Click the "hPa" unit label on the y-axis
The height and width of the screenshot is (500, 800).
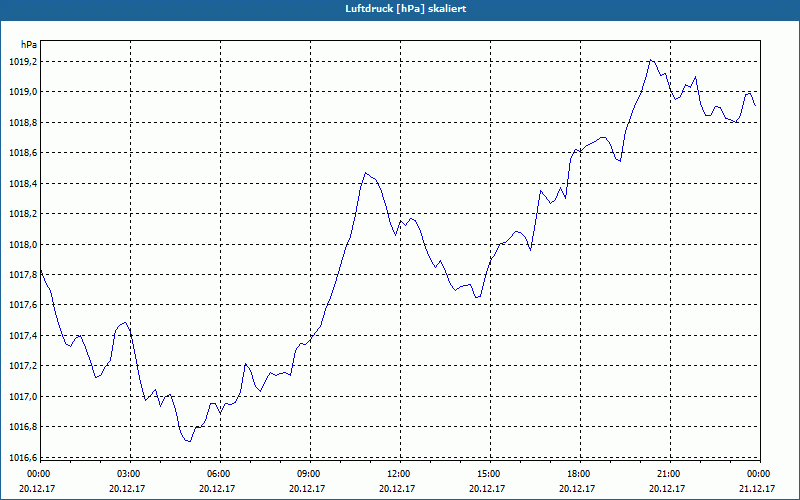(29, 45)
